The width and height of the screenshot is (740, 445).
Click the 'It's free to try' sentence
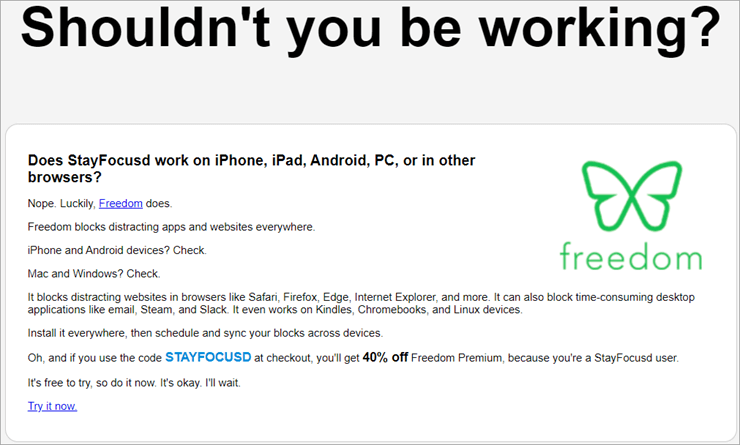tap(134, 383)
